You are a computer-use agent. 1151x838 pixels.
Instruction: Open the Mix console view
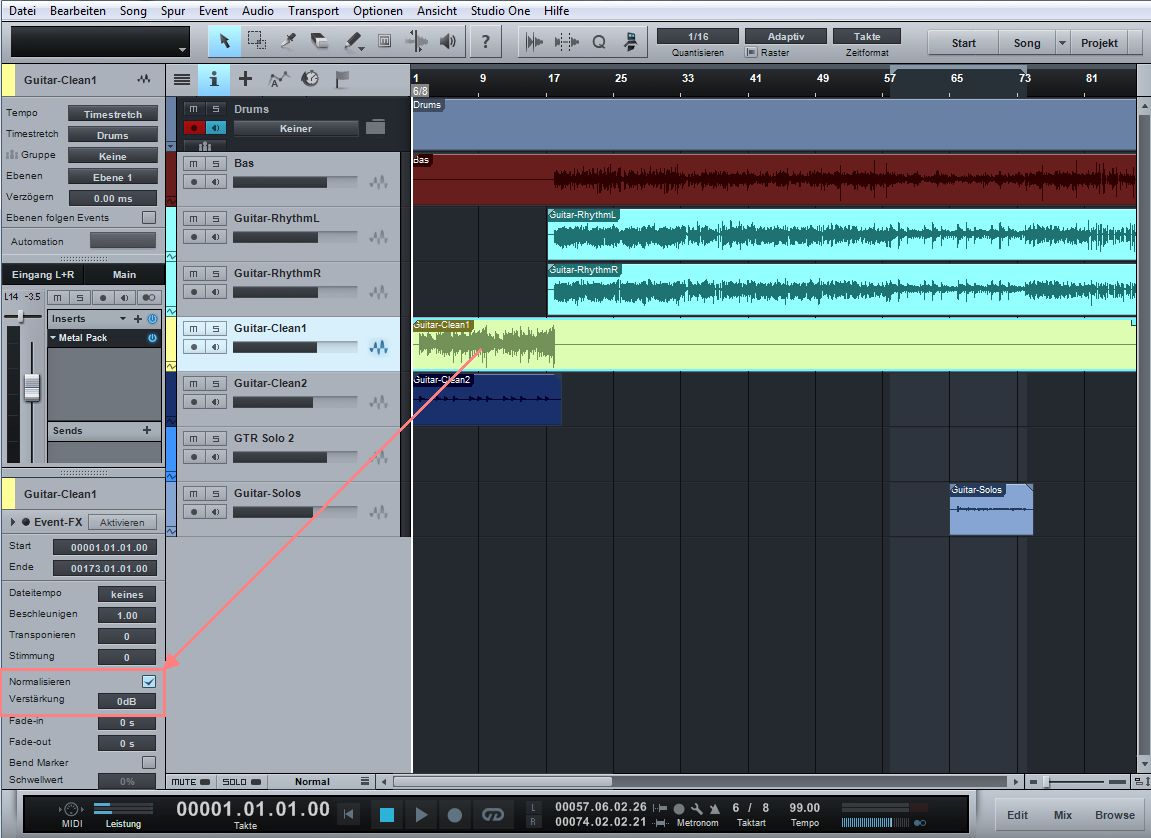point(1063,815)
